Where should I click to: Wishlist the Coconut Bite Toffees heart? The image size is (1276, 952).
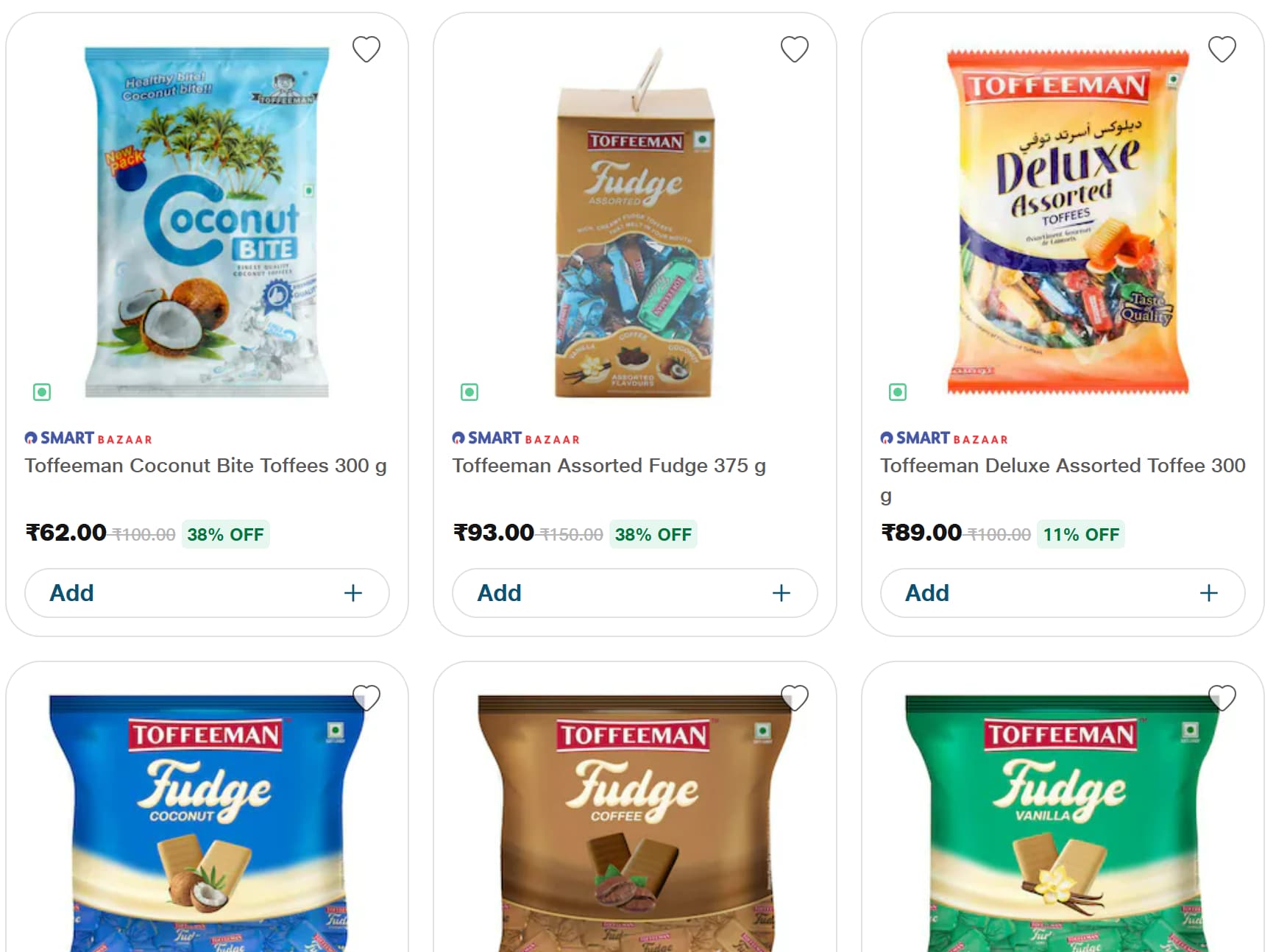pos(366,49)
